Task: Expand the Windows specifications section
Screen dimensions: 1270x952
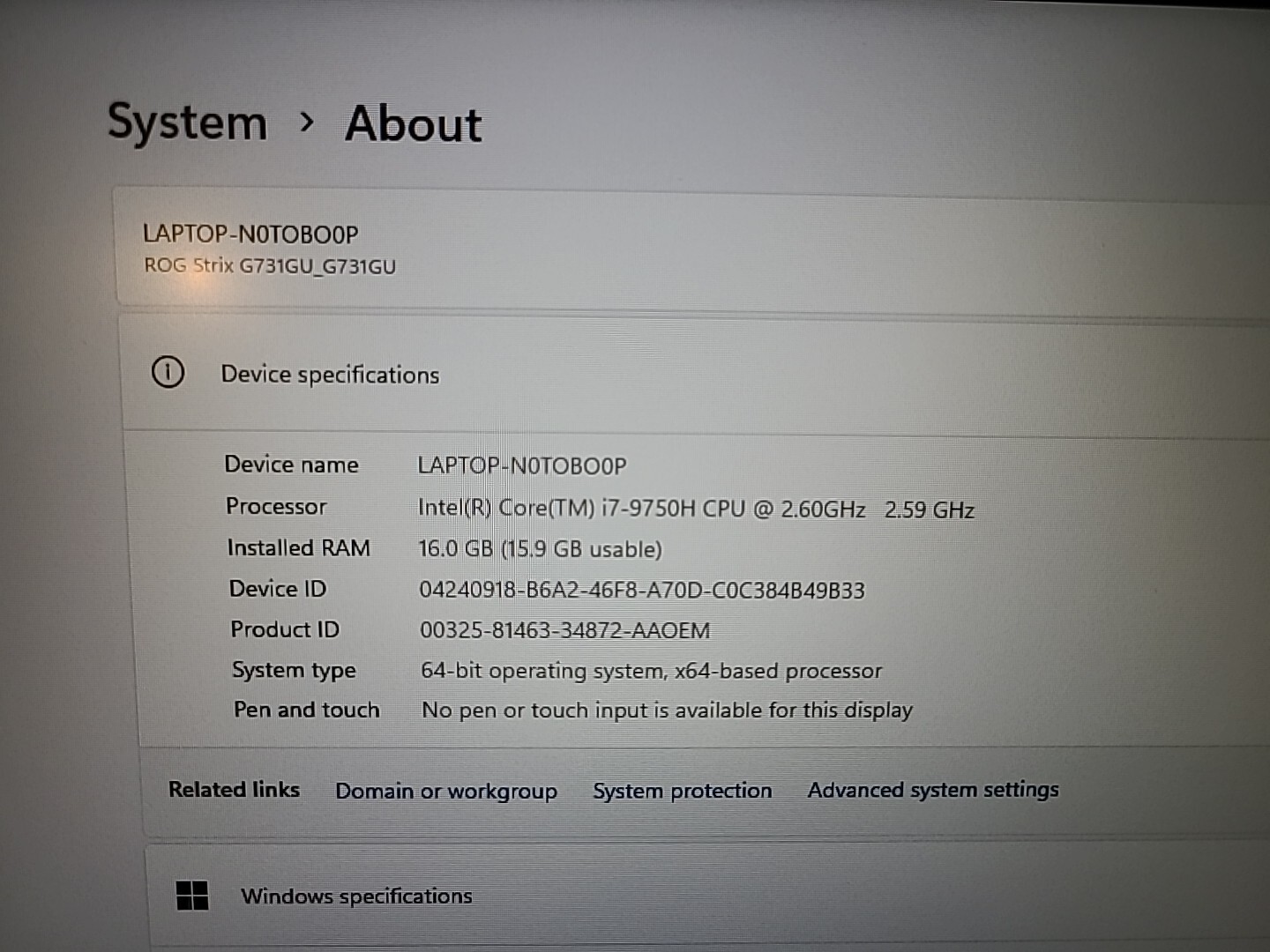Action: click(710, 896)
